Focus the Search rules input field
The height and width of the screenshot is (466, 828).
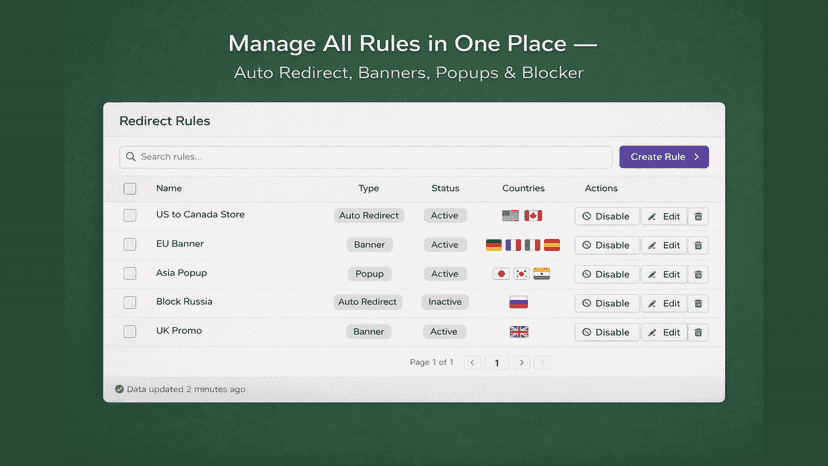[365, 157]
